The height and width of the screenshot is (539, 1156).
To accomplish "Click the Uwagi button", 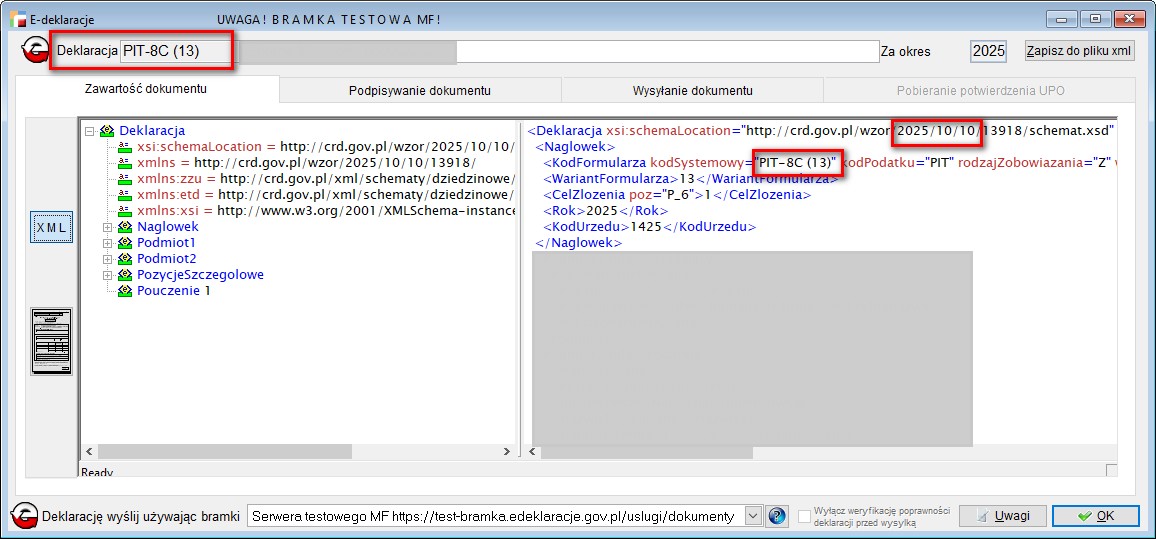I will pos(1002,516).
